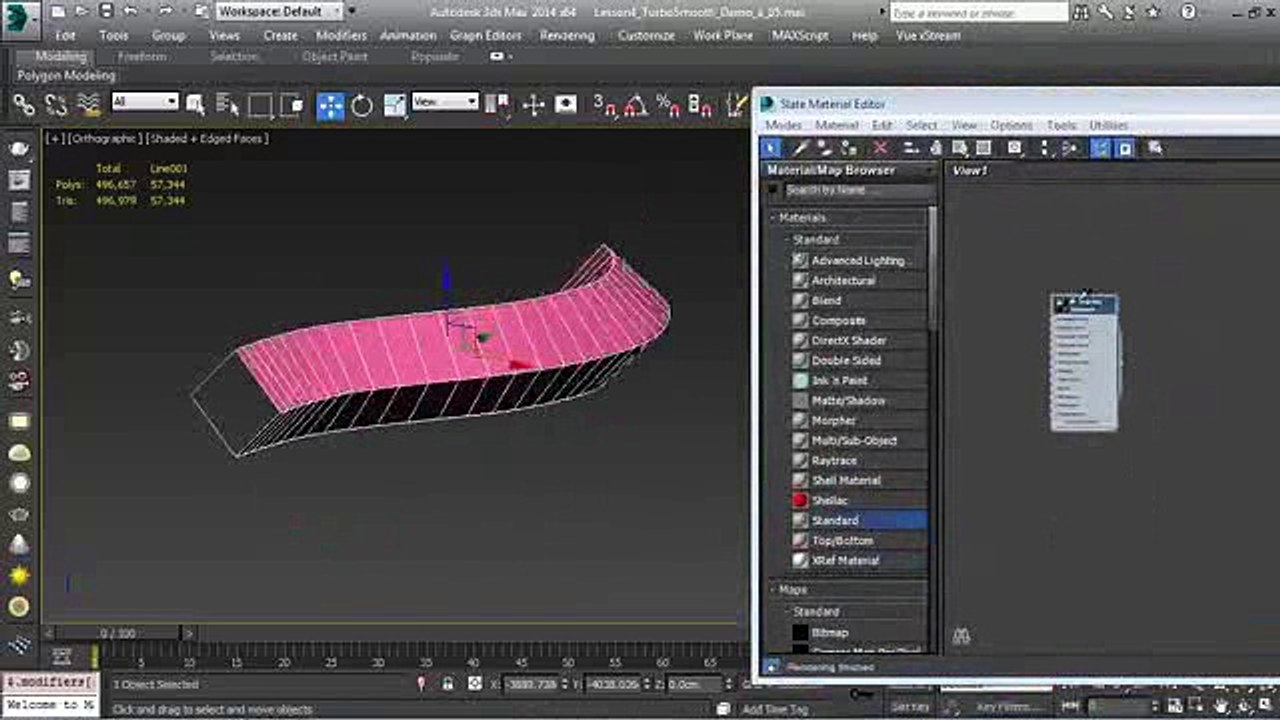This screenshot has height=720, width=1280.
Task: Click the black Bitmap map swatch
Action: pos(800,633)
